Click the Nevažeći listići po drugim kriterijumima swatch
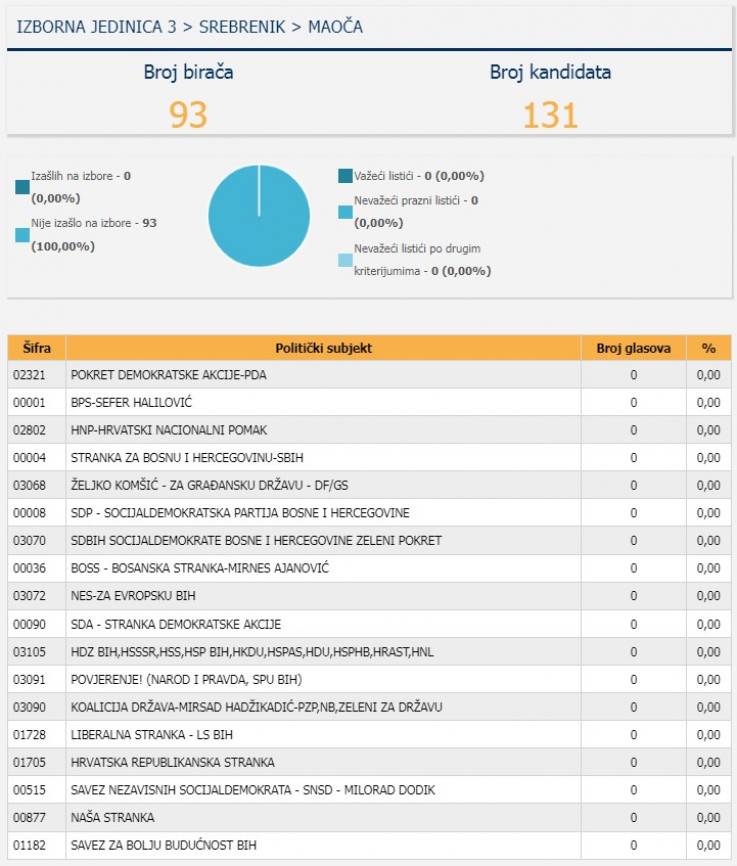 click(x=345, y=260)
